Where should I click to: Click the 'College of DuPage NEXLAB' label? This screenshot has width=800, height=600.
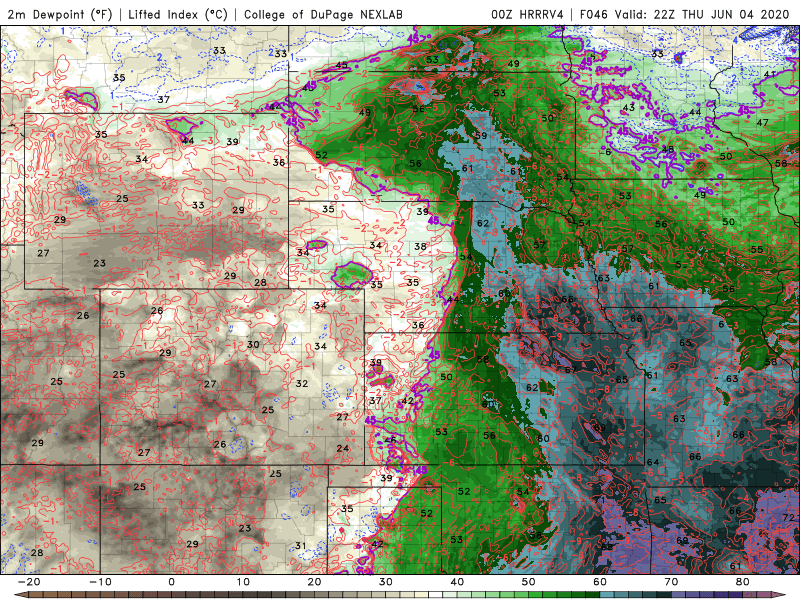323,14
